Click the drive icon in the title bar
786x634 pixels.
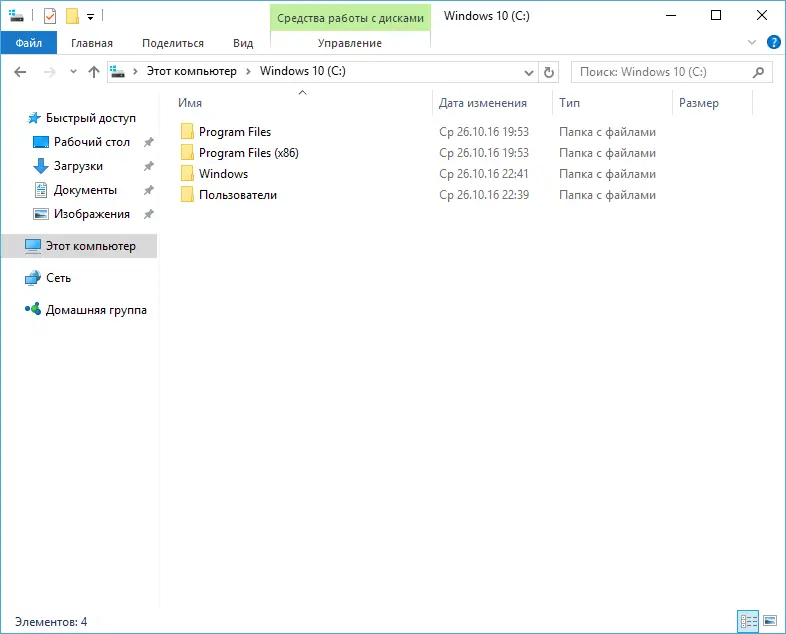point(16,16)
